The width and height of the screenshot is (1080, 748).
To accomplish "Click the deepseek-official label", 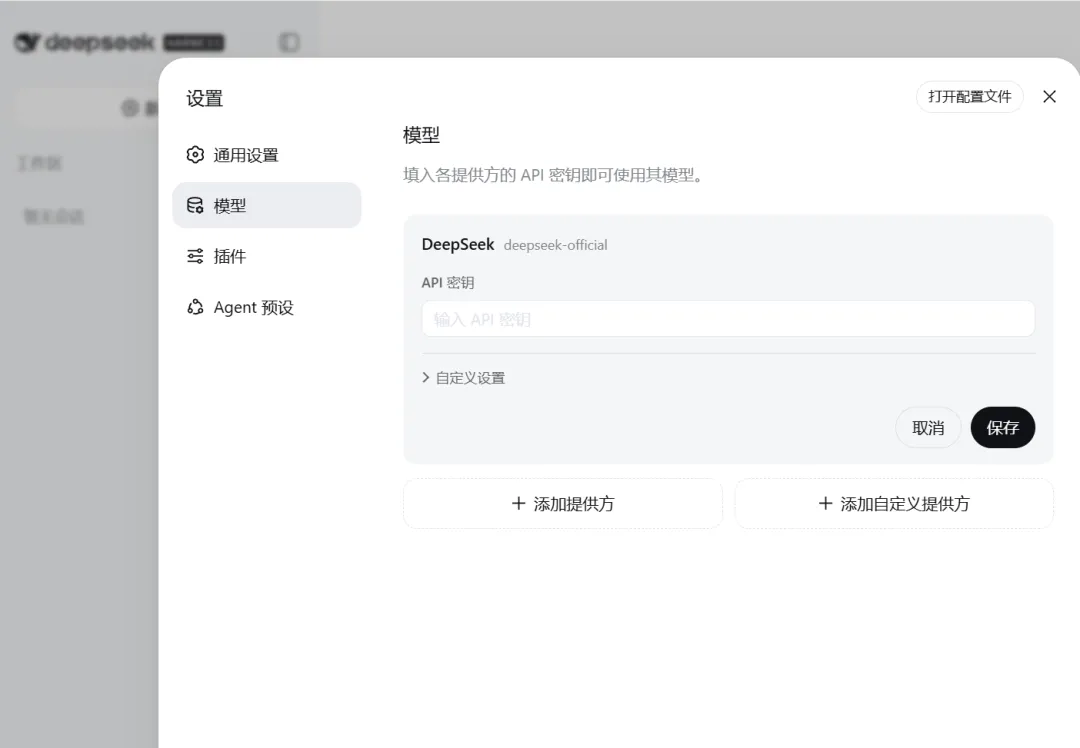I will [555, 245].
